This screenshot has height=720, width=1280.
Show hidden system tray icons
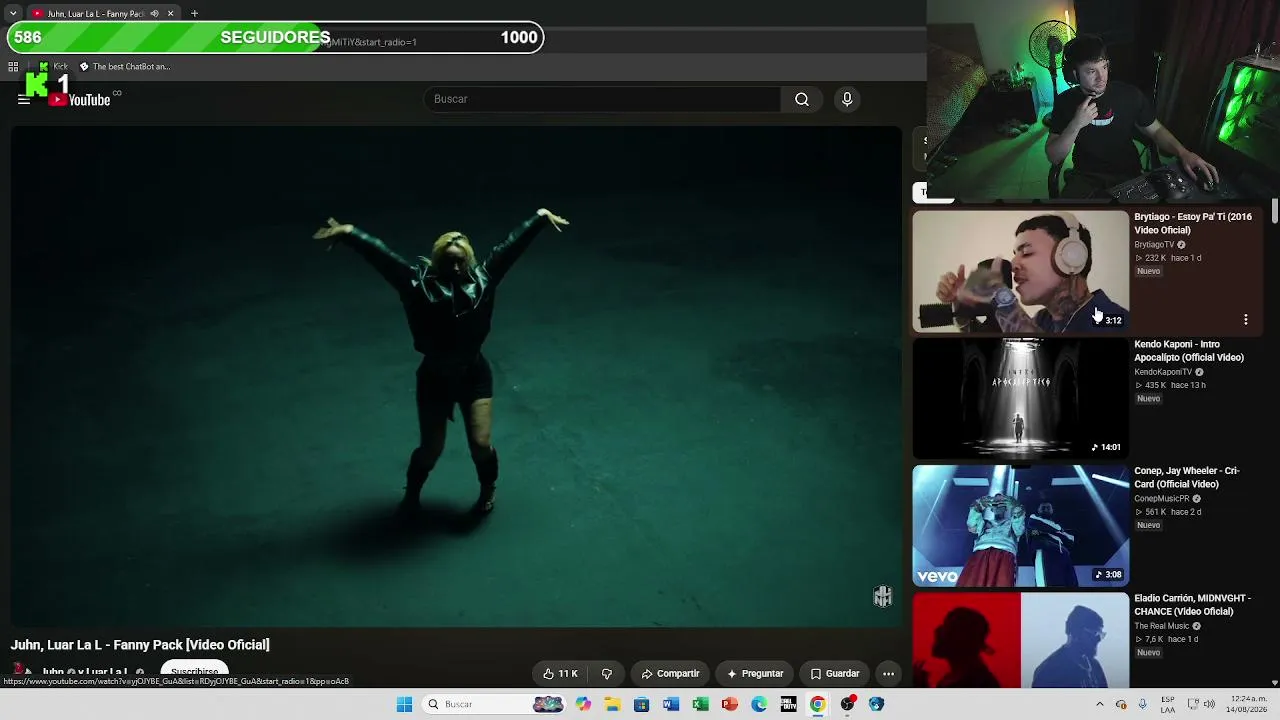click(x=1100, y=705)
